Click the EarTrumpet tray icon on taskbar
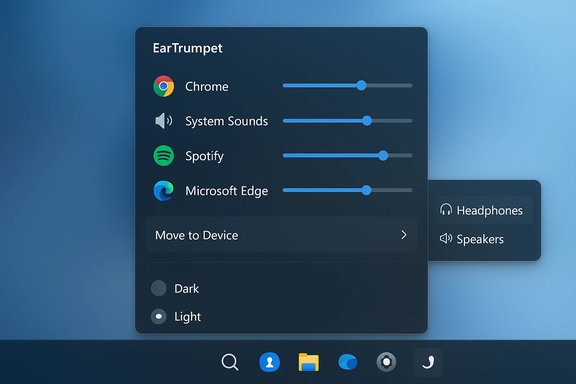This screenshot has height=384, width=576. tap(428, 362)
